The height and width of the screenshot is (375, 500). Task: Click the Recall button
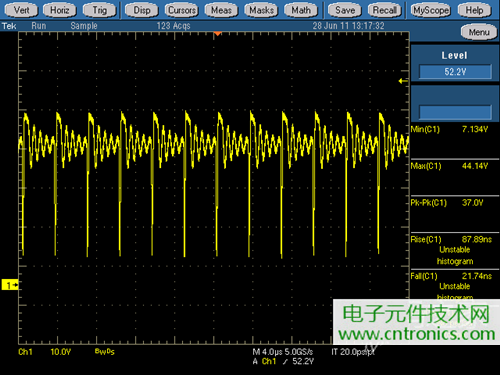(x=385, y=10)
